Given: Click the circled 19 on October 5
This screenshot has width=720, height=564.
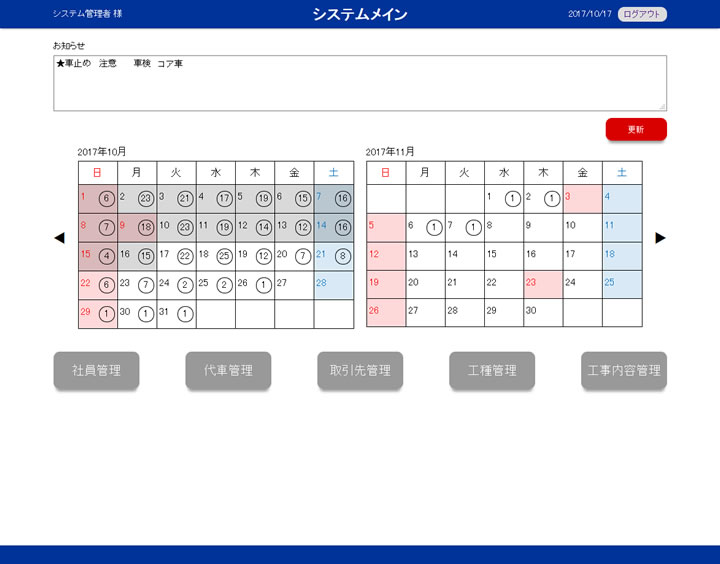Looking at the screenshot, I should click(x=264, y=199).
